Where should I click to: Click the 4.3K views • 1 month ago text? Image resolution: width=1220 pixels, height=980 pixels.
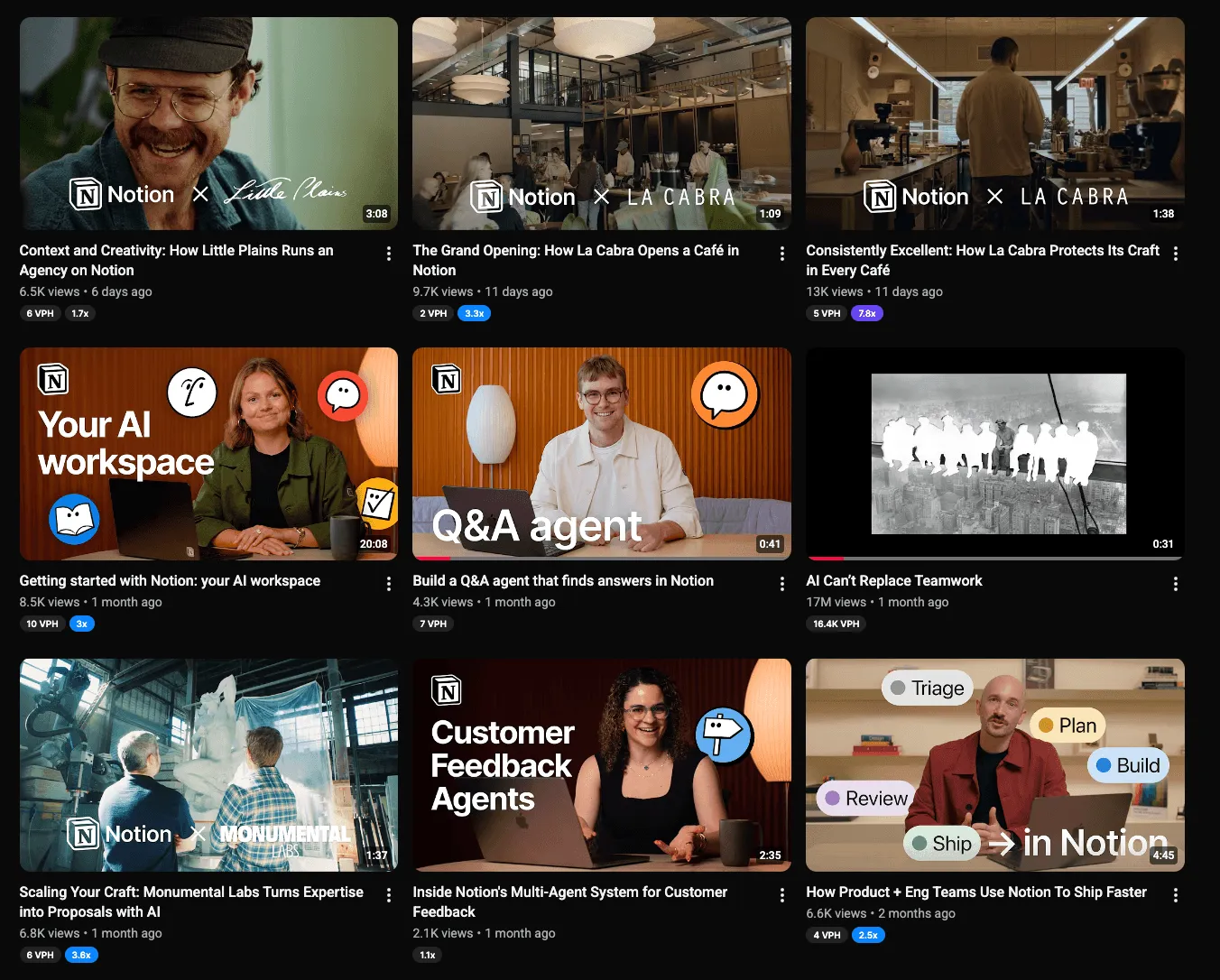(x=485, y=602)
